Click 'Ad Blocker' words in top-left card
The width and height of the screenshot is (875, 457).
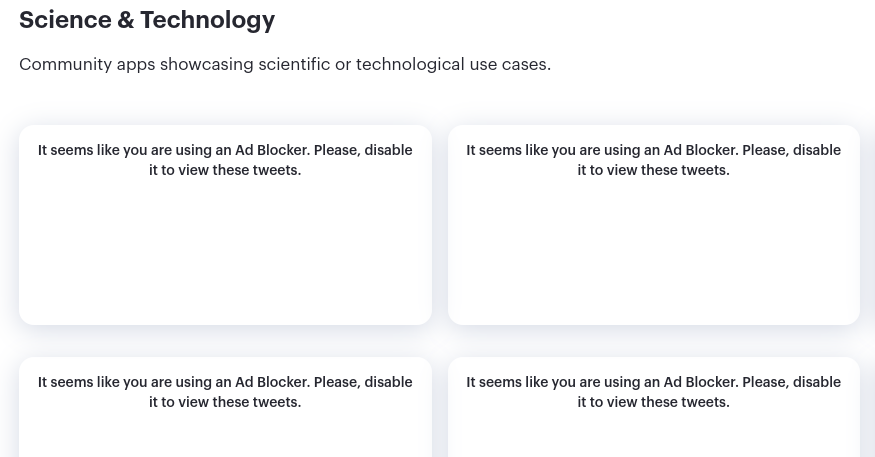[x=271, y=150]
